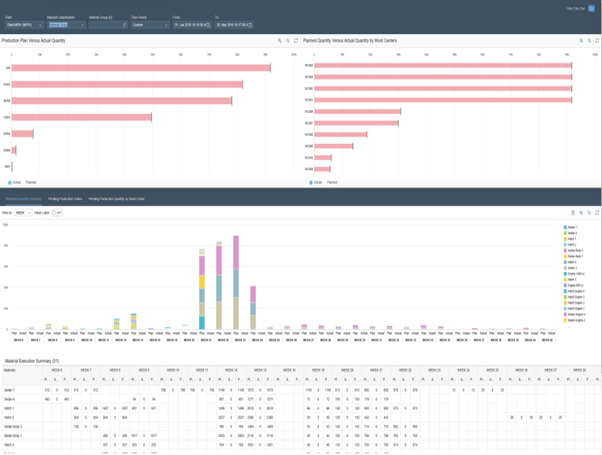Zoom in on Production Plan Versus Actual chart
602x455 pixels.
[280, 41]
